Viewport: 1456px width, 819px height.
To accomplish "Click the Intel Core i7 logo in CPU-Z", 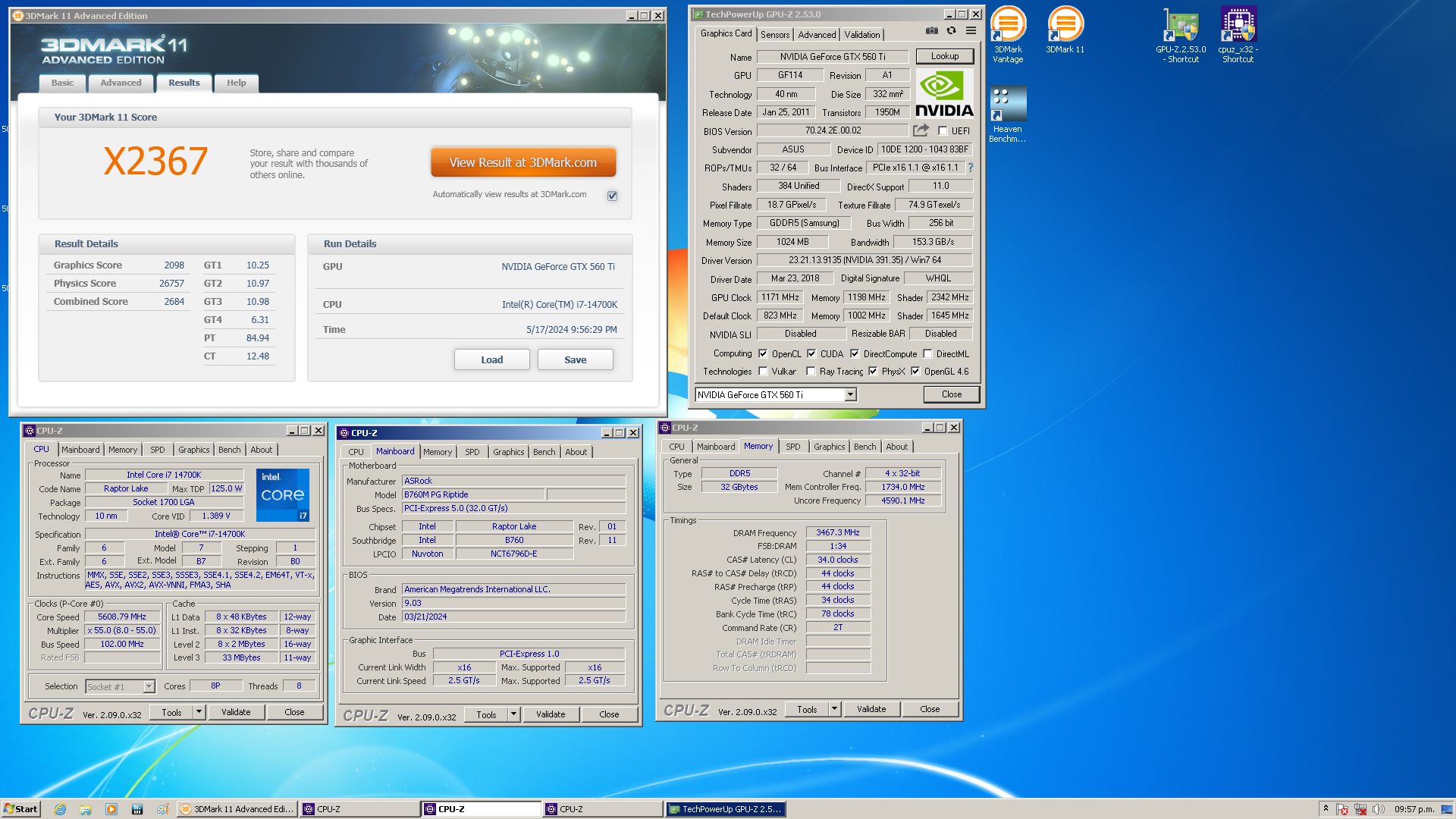I will tap(282, 494).
